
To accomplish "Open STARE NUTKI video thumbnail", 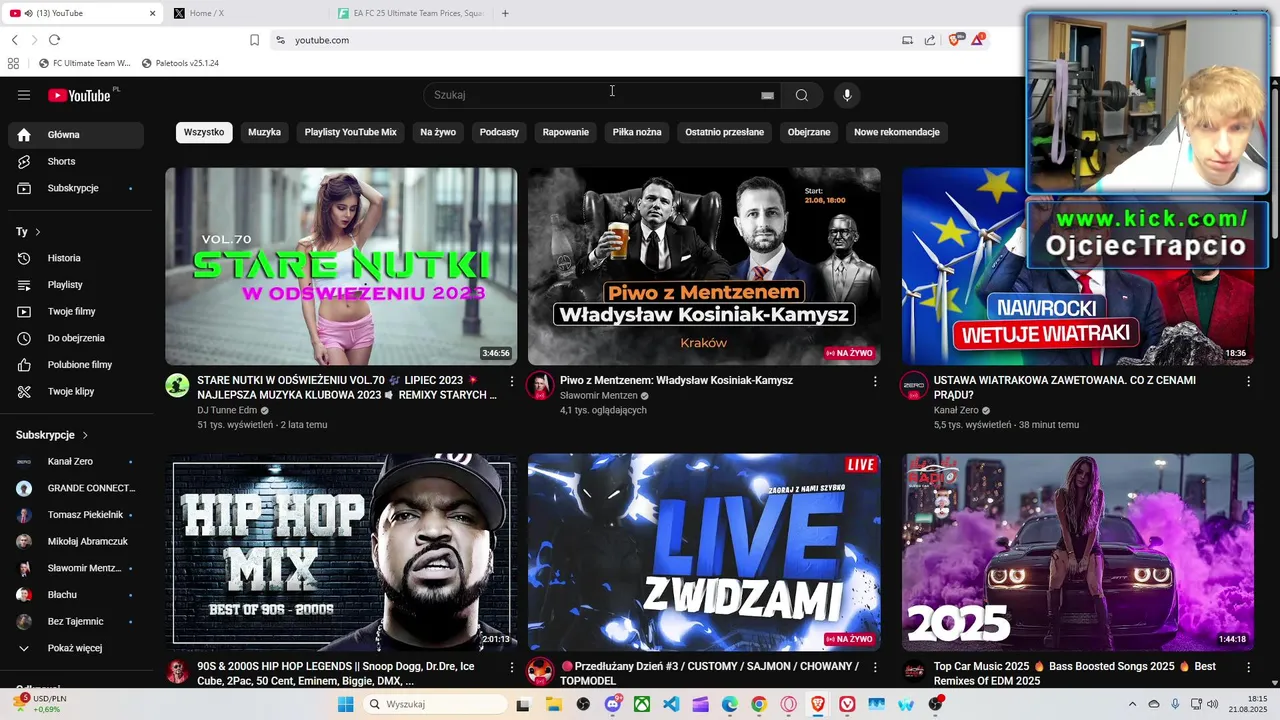I will coord(341,266).
